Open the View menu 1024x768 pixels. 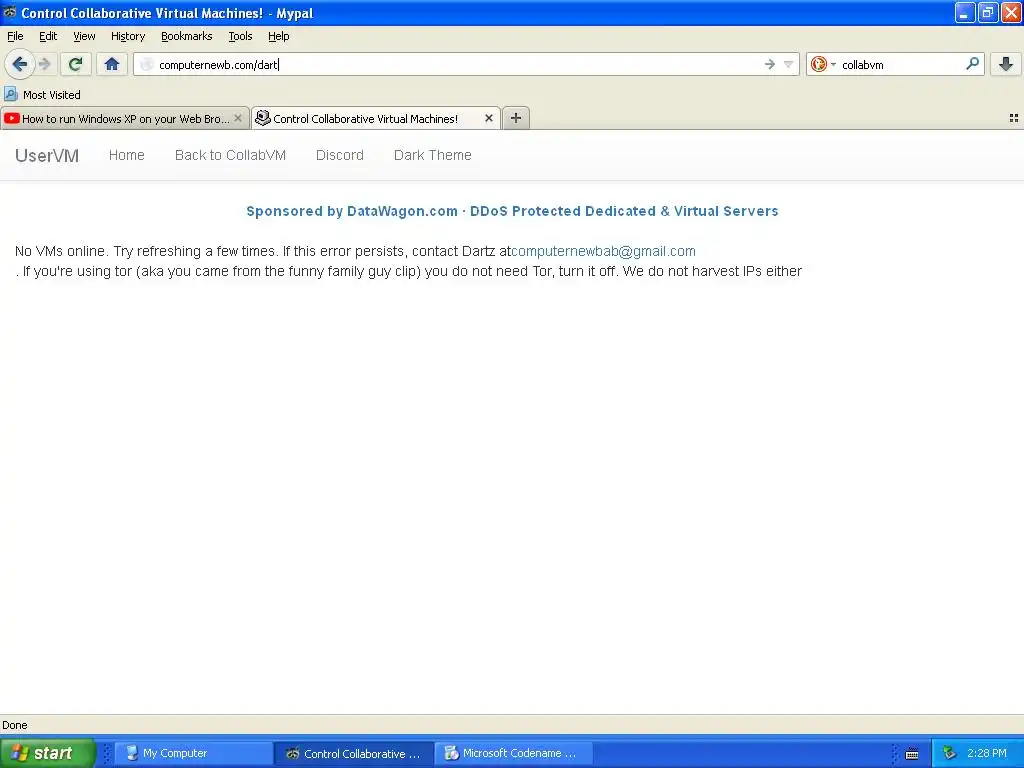[84, 36]
